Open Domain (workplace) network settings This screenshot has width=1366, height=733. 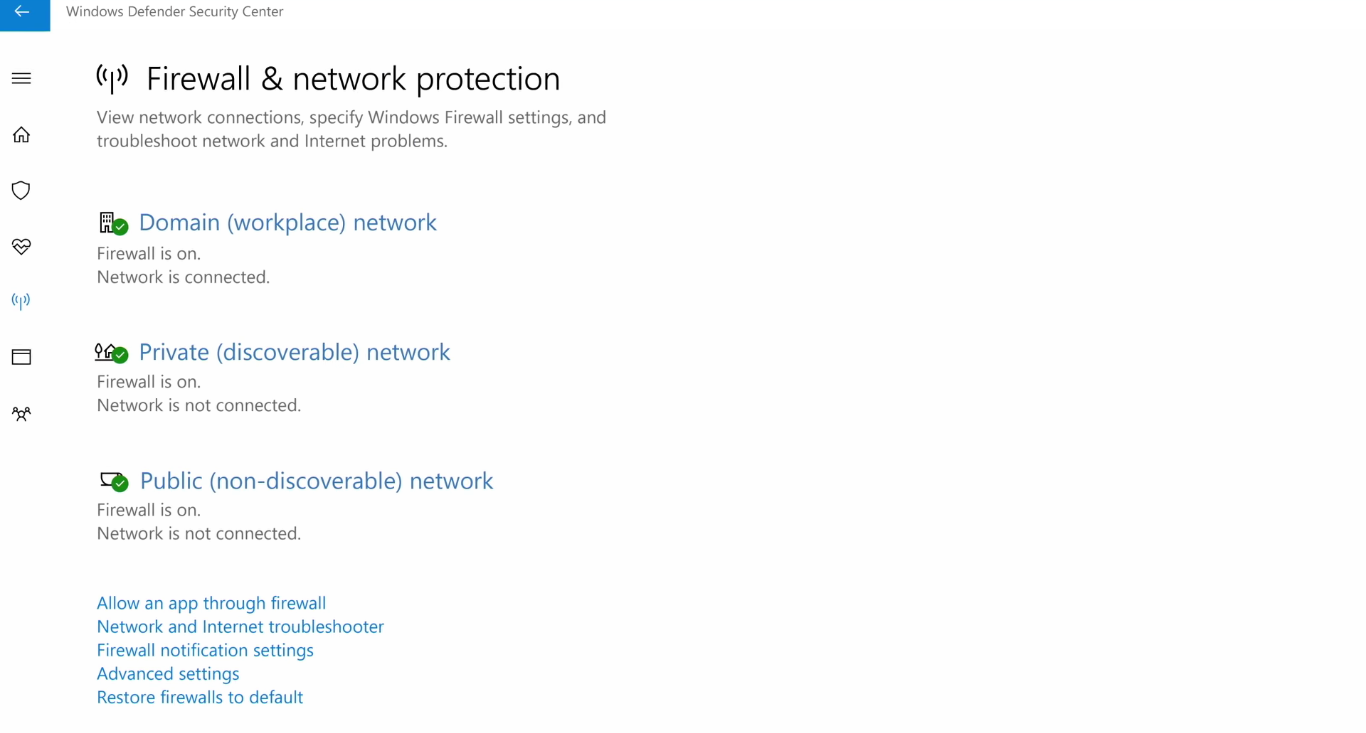(287, 222)
